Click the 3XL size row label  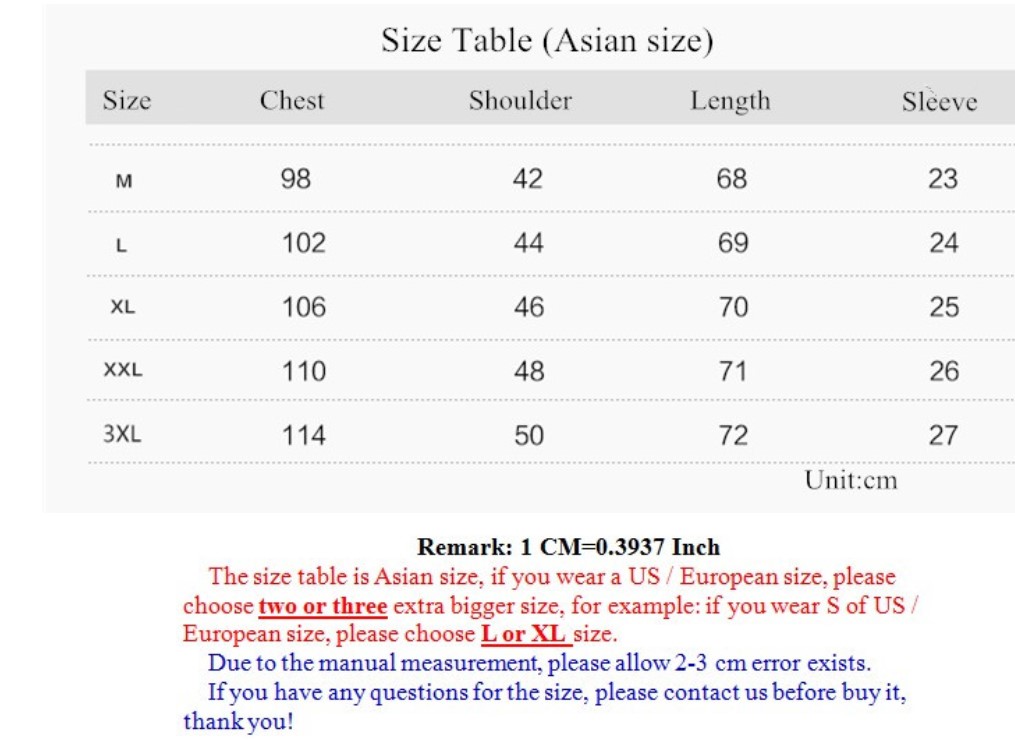[x=122, y=435]
